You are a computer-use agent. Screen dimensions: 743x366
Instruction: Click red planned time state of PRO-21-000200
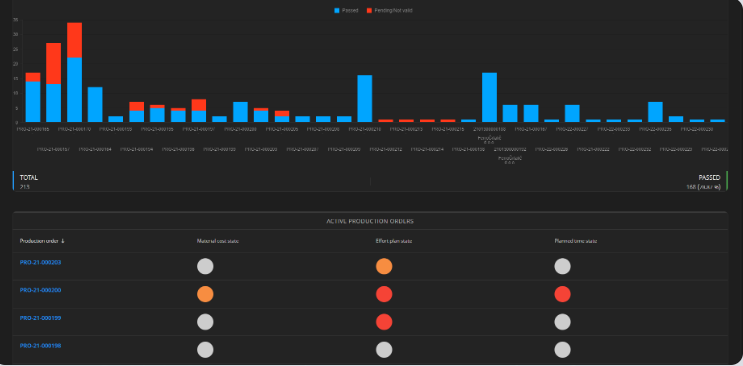(562, 294)
